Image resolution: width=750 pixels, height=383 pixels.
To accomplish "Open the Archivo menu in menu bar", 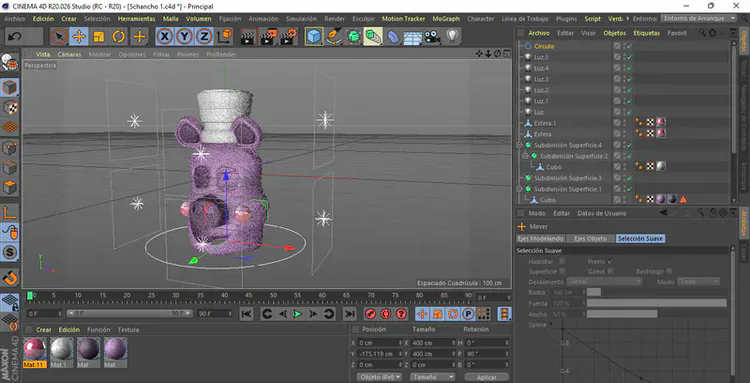I will (15, 19).
